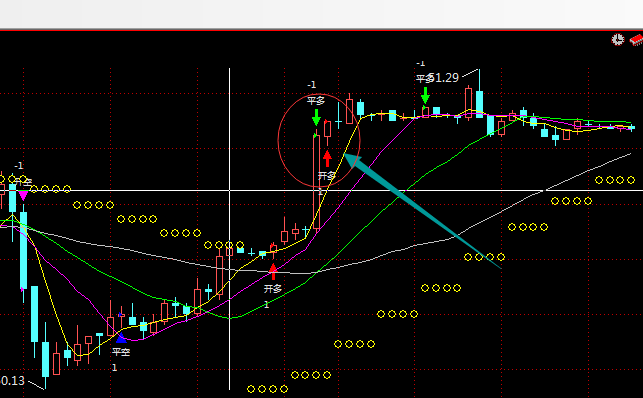
Task: Click the red chip icon at top right
Action: [636, 40]
